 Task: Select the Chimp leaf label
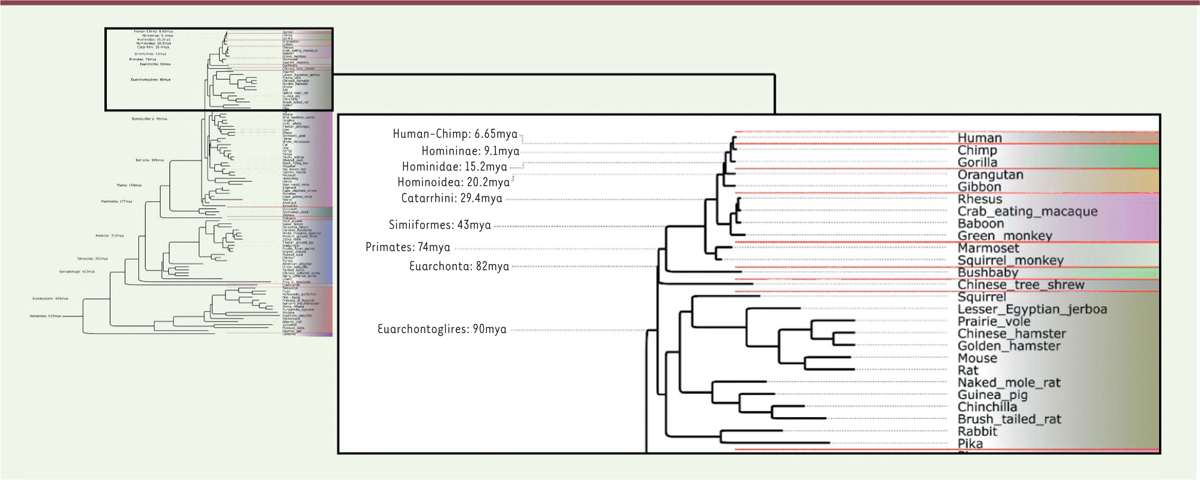[x=980, y=150]
